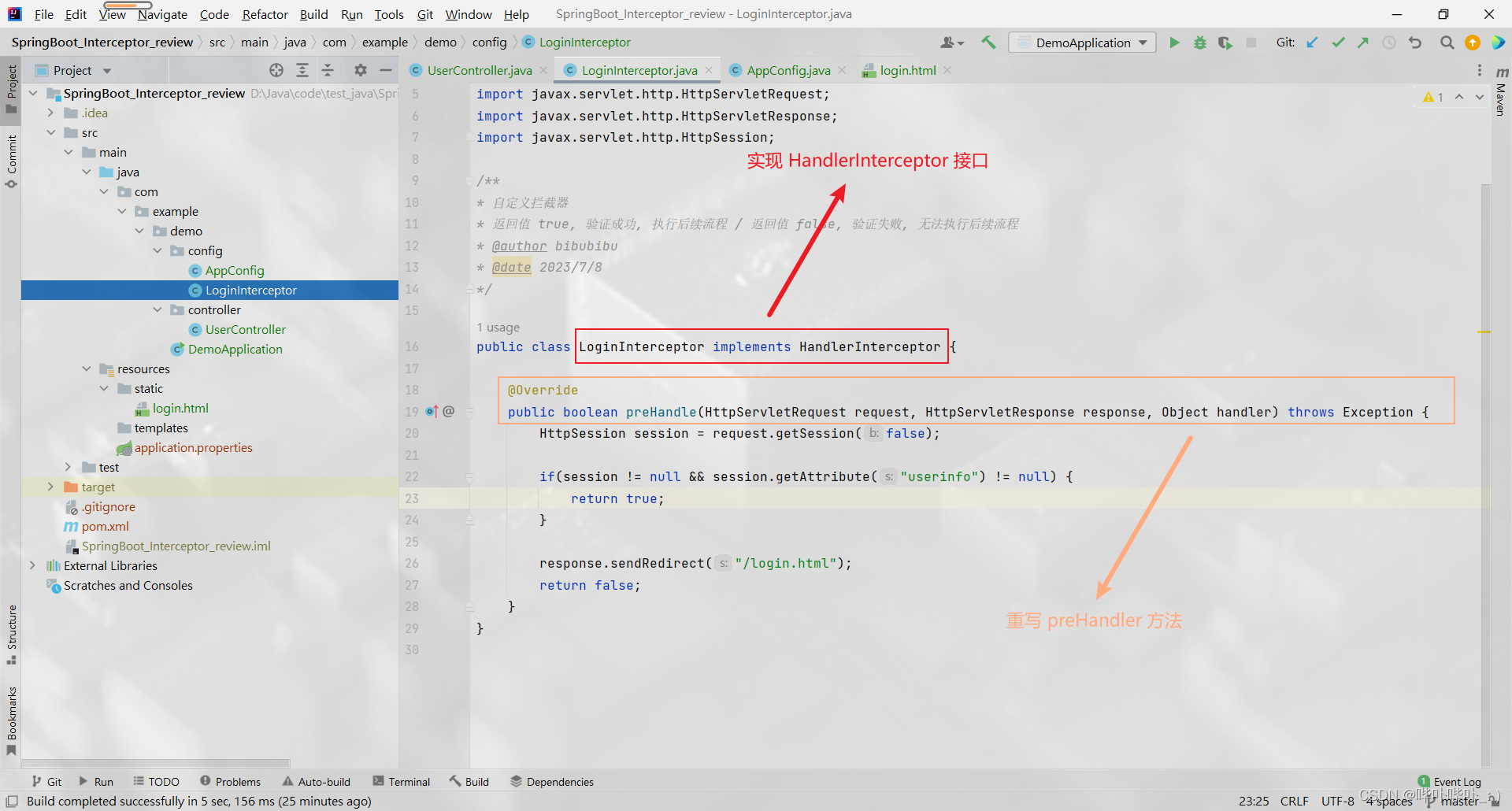The width and height of the screenshot is (1512, 811).
Task: Select opened file locate target icon
Action: [x=276, y=70]
